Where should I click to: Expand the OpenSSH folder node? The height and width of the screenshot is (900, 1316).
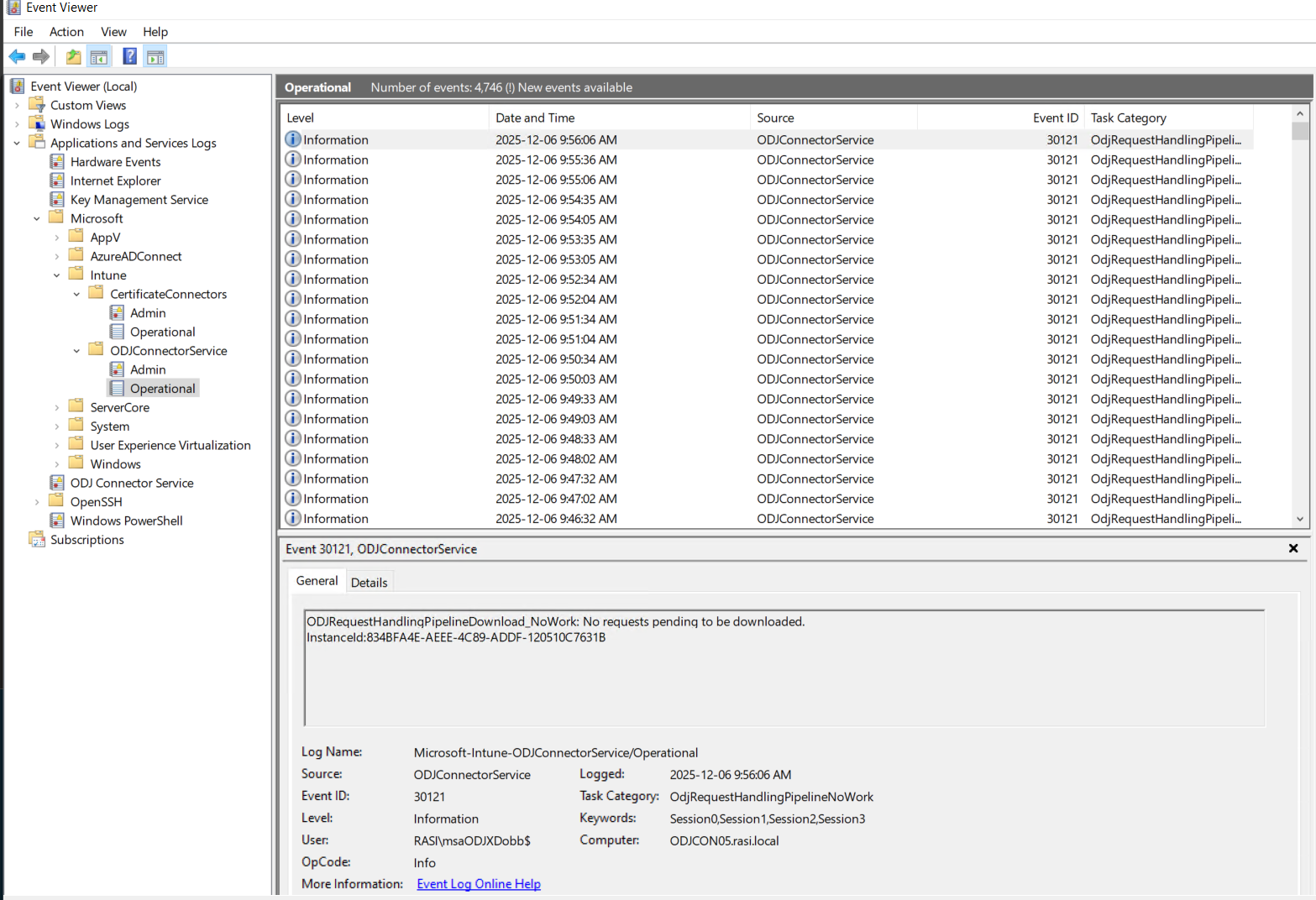pos(37,502)
